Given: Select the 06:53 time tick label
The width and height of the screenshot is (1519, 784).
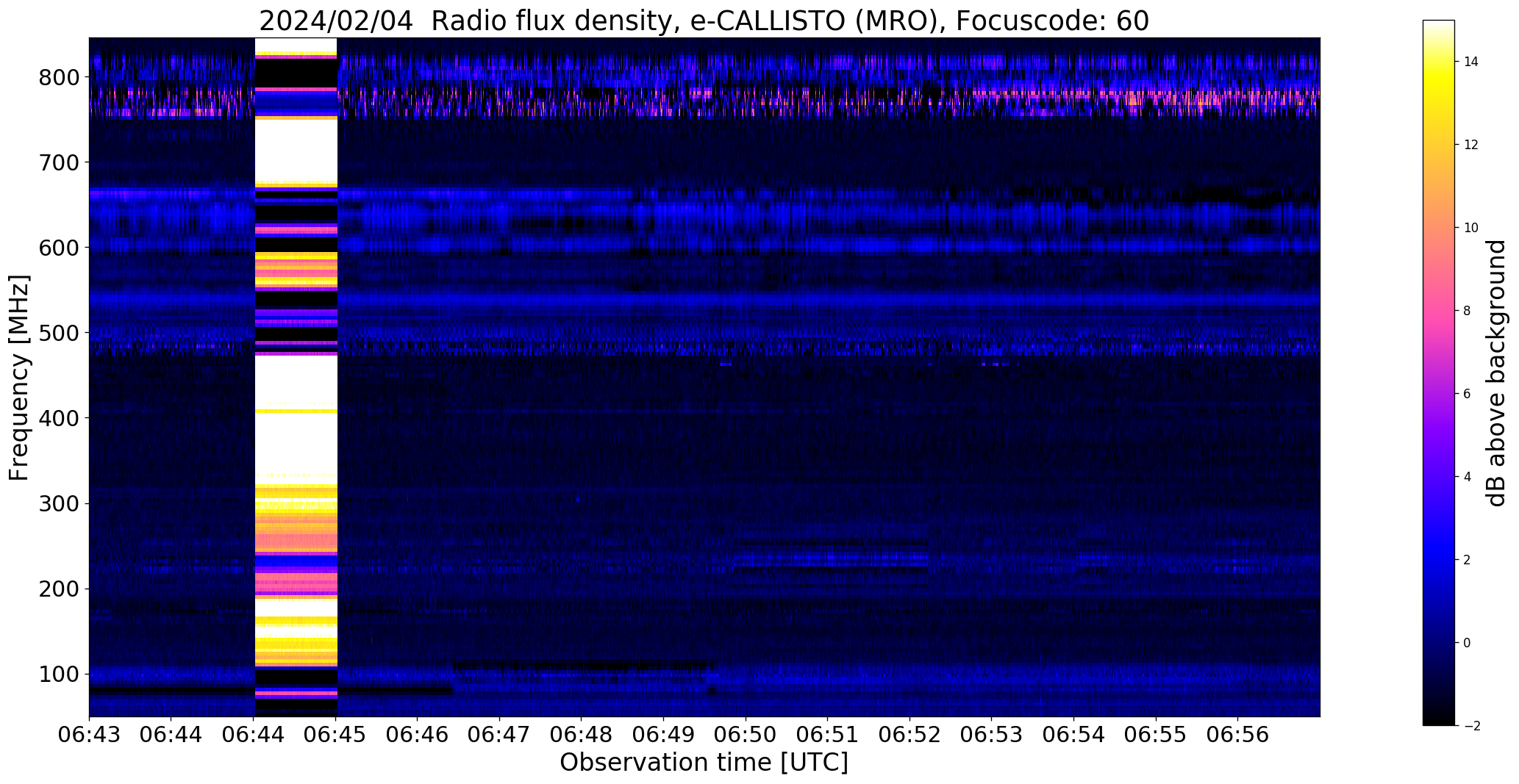Looking at the screenshot, I should (x=992, y=735).
